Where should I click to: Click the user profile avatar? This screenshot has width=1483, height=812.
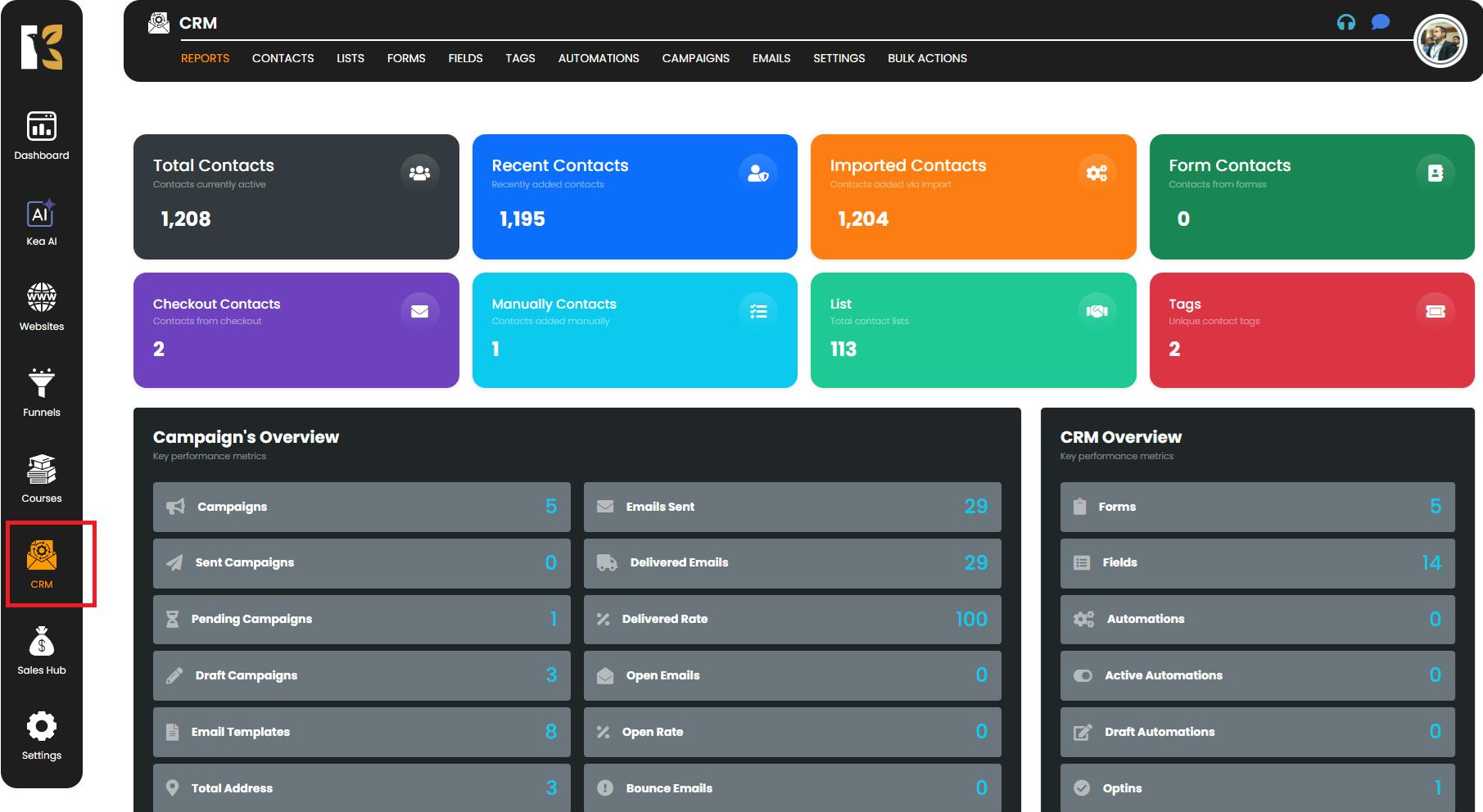pos(1440,42)
